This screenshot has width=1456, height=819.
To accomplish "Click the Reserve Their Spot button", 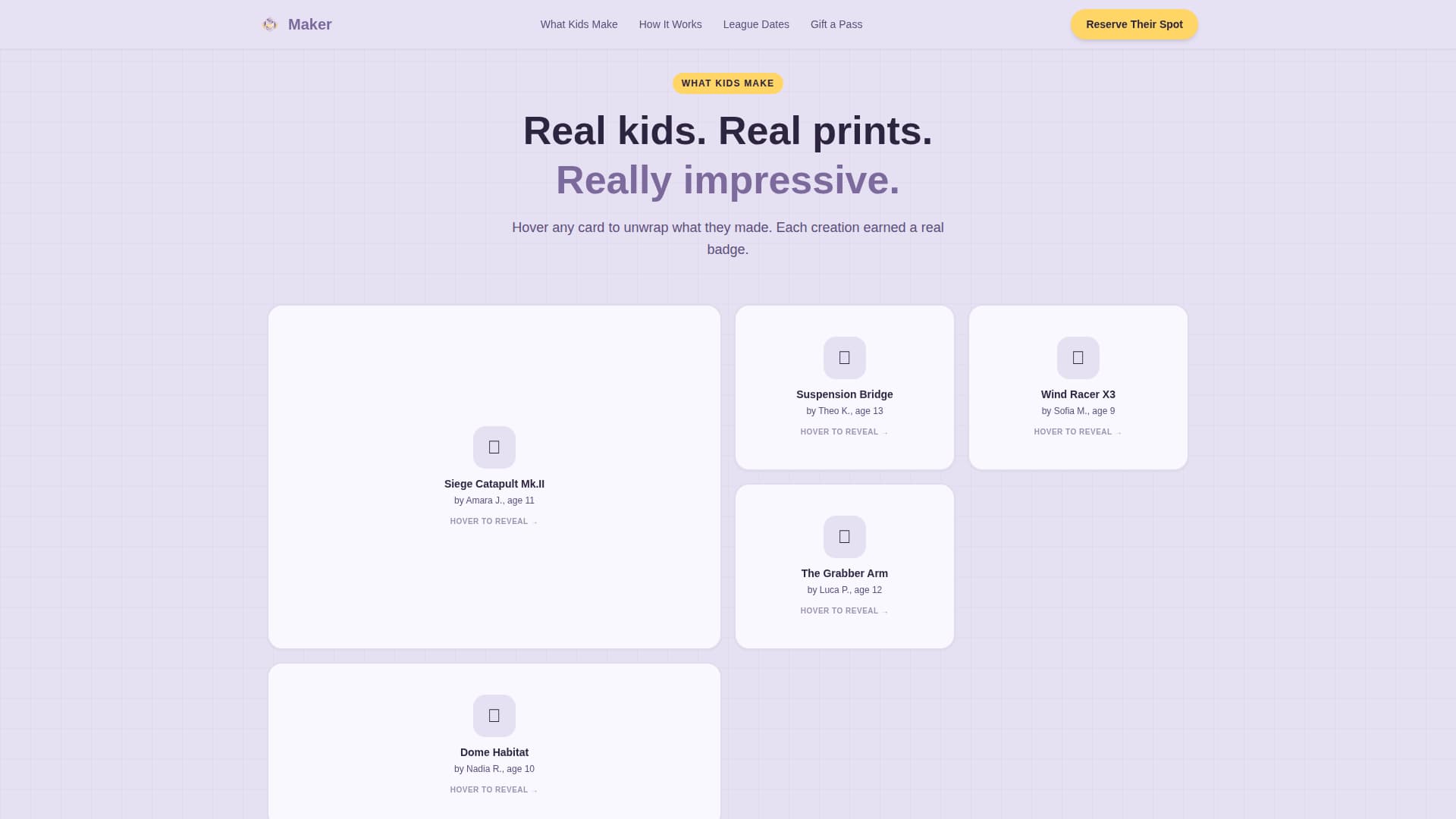I will (1134, 24).
